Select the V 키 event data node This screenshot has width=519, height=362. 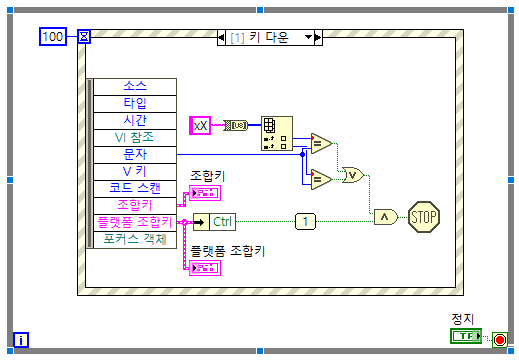click(135, 172)
